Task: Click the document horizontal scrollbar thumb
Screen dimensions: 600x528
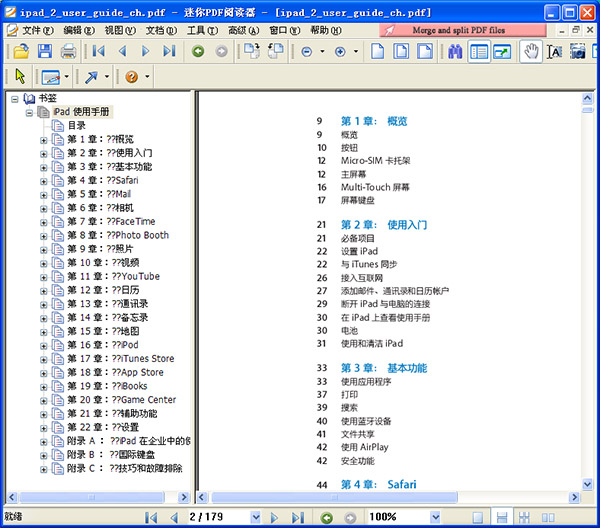Action: coord(334,497)
